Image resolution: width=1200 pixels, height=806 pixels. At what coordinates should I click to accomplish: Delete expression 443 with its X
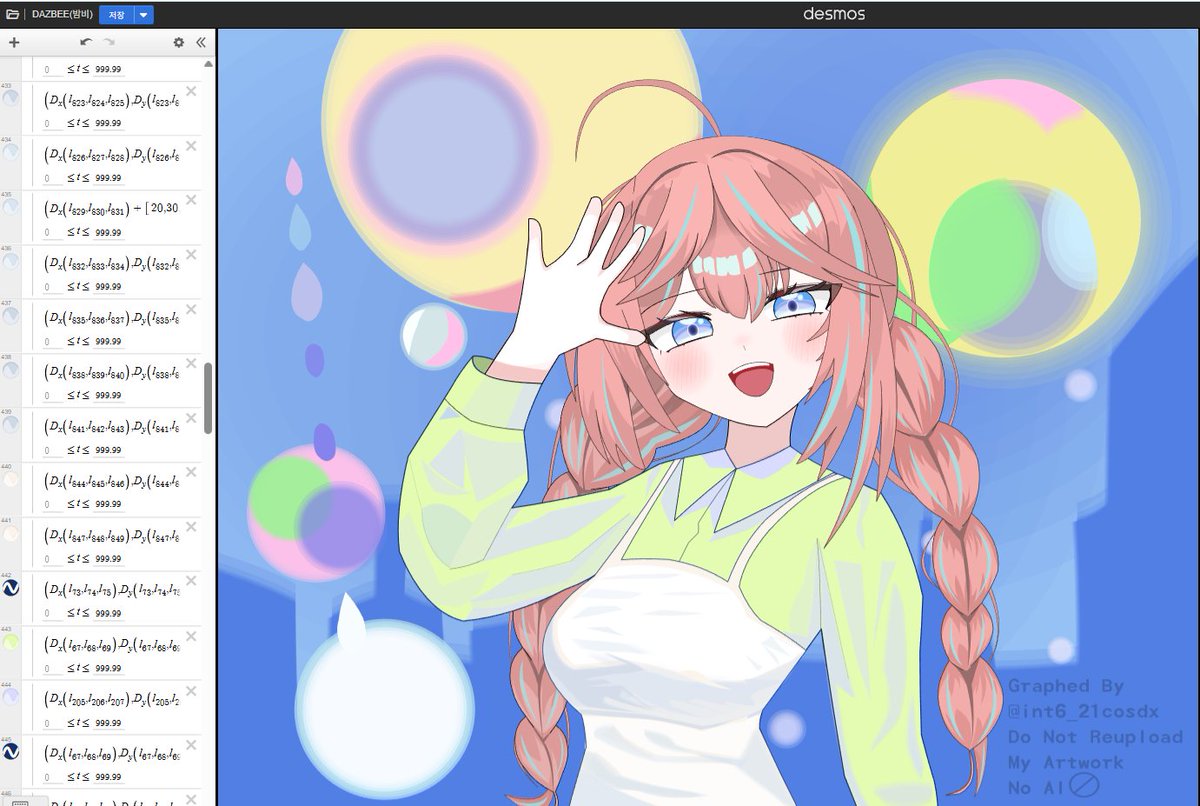(191, 636)
